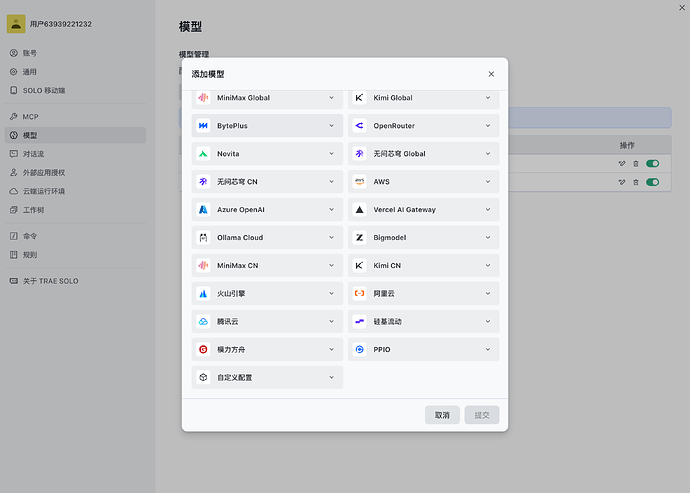
Task: Click edit icon in second model row
Action: 622,182
